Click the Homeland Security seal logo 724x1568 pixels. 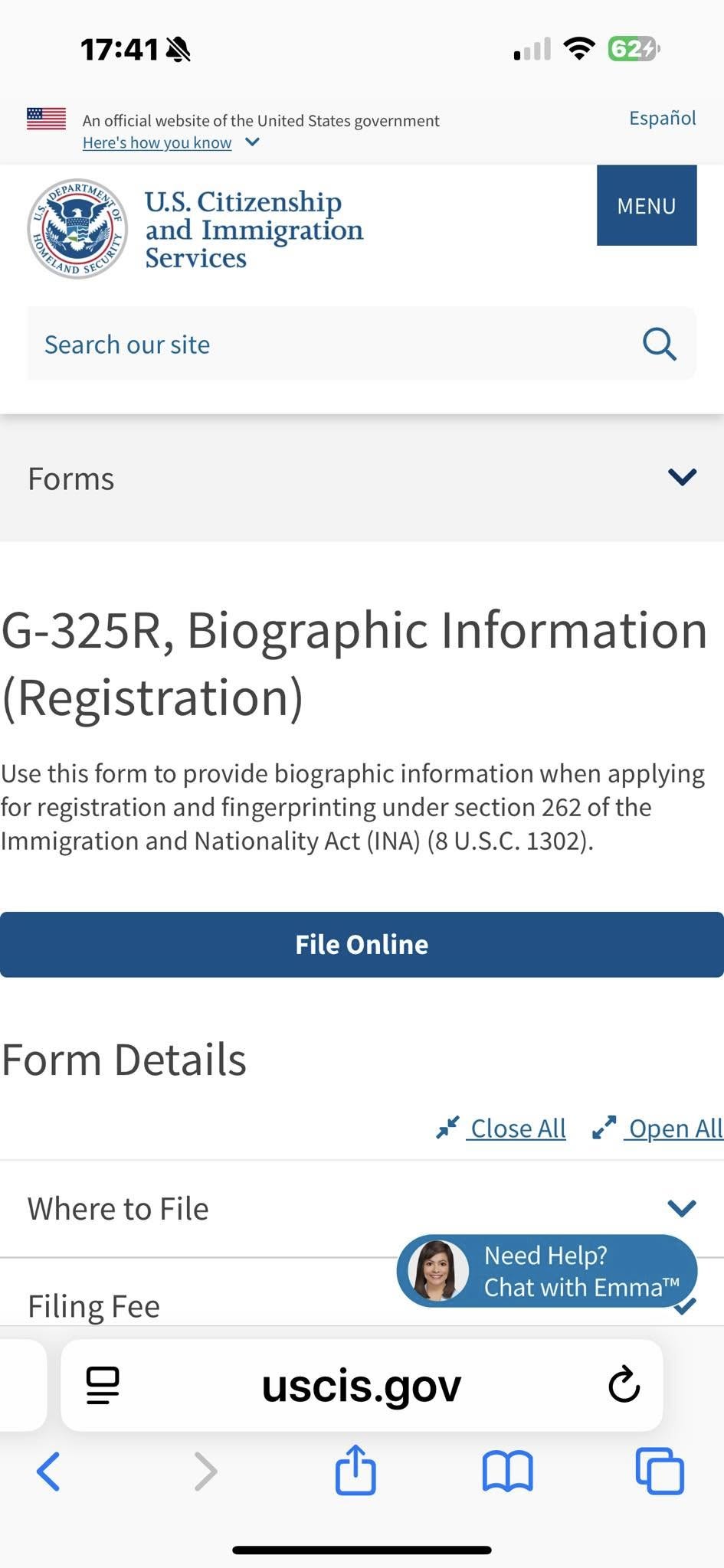click(77, 228)
